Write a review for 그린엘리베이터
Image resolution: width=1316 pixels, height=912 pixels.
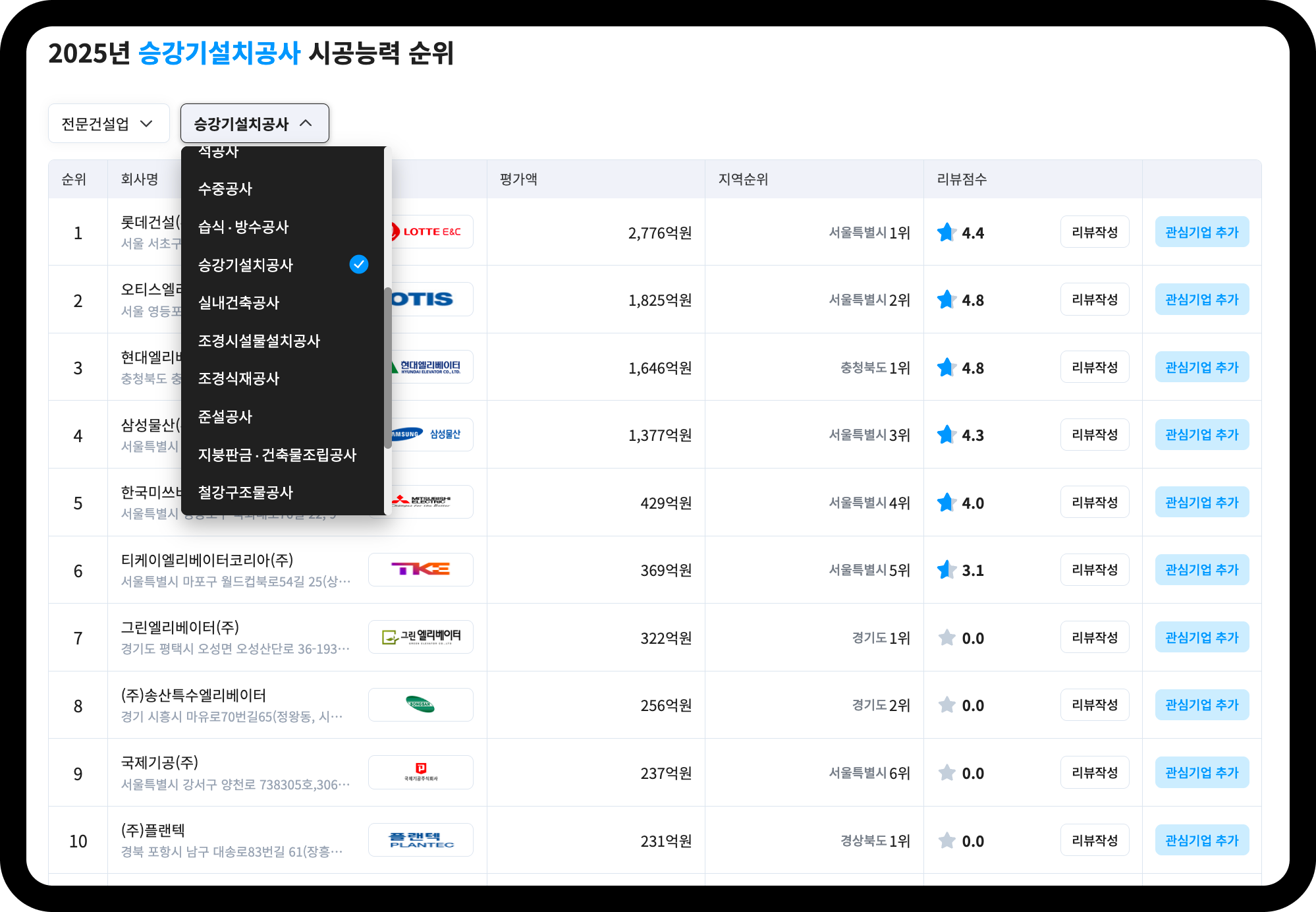[1095, 637]
